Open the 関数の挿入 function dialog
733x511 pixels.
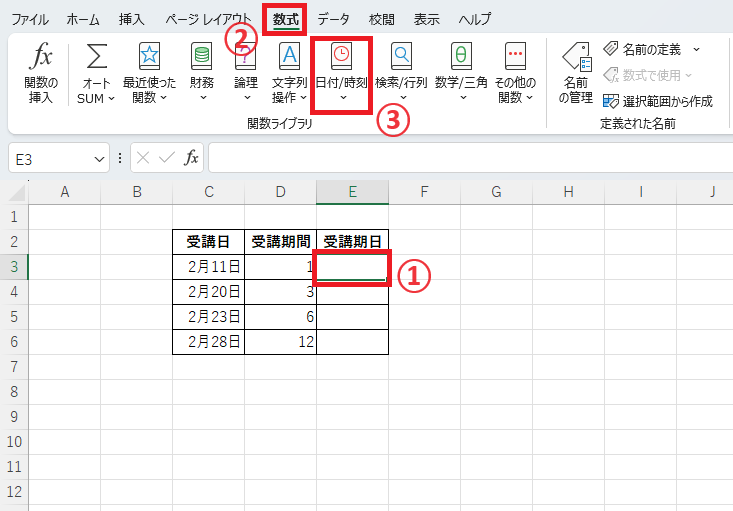tap(41, 72)
